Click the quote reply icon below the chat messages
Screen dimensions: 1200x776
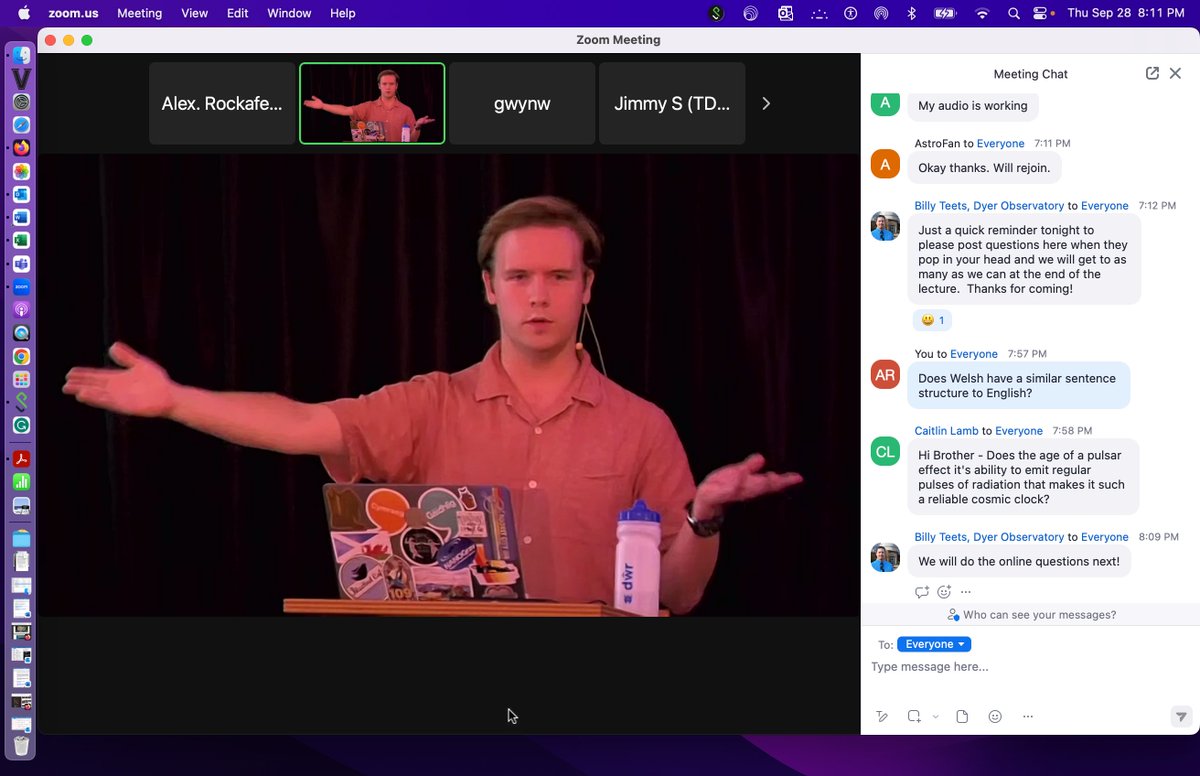pos(921,591)
